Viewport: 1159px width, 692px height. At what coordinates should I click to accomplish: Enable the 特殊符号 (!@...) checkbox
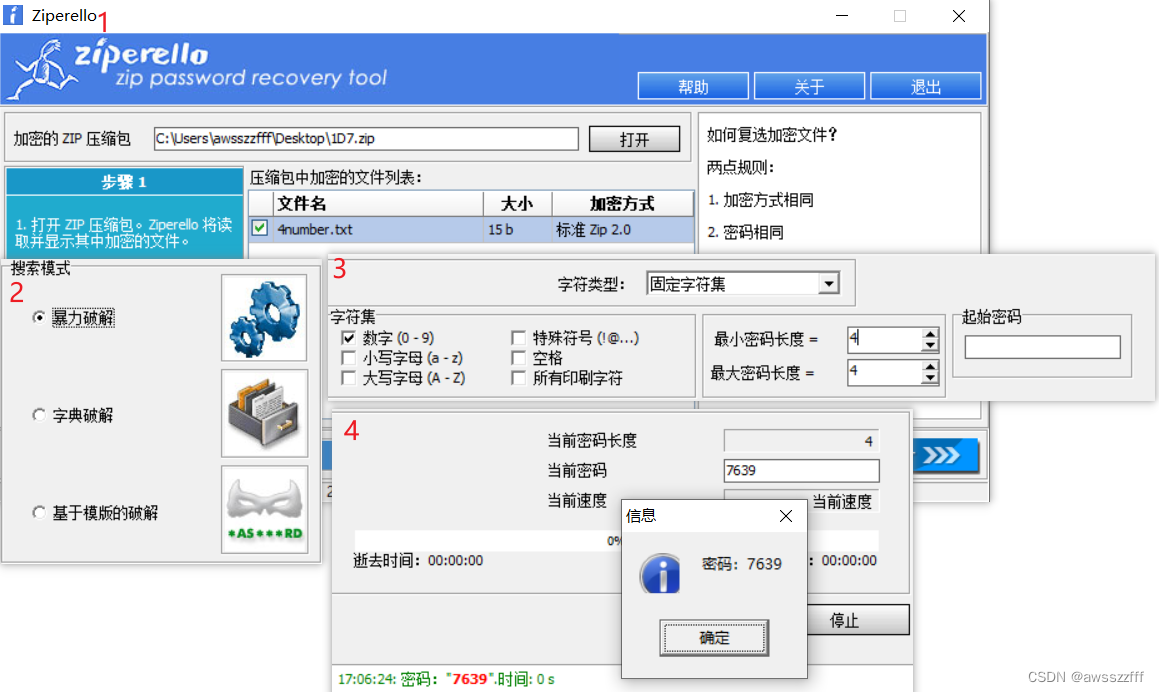tap(519, 338)
